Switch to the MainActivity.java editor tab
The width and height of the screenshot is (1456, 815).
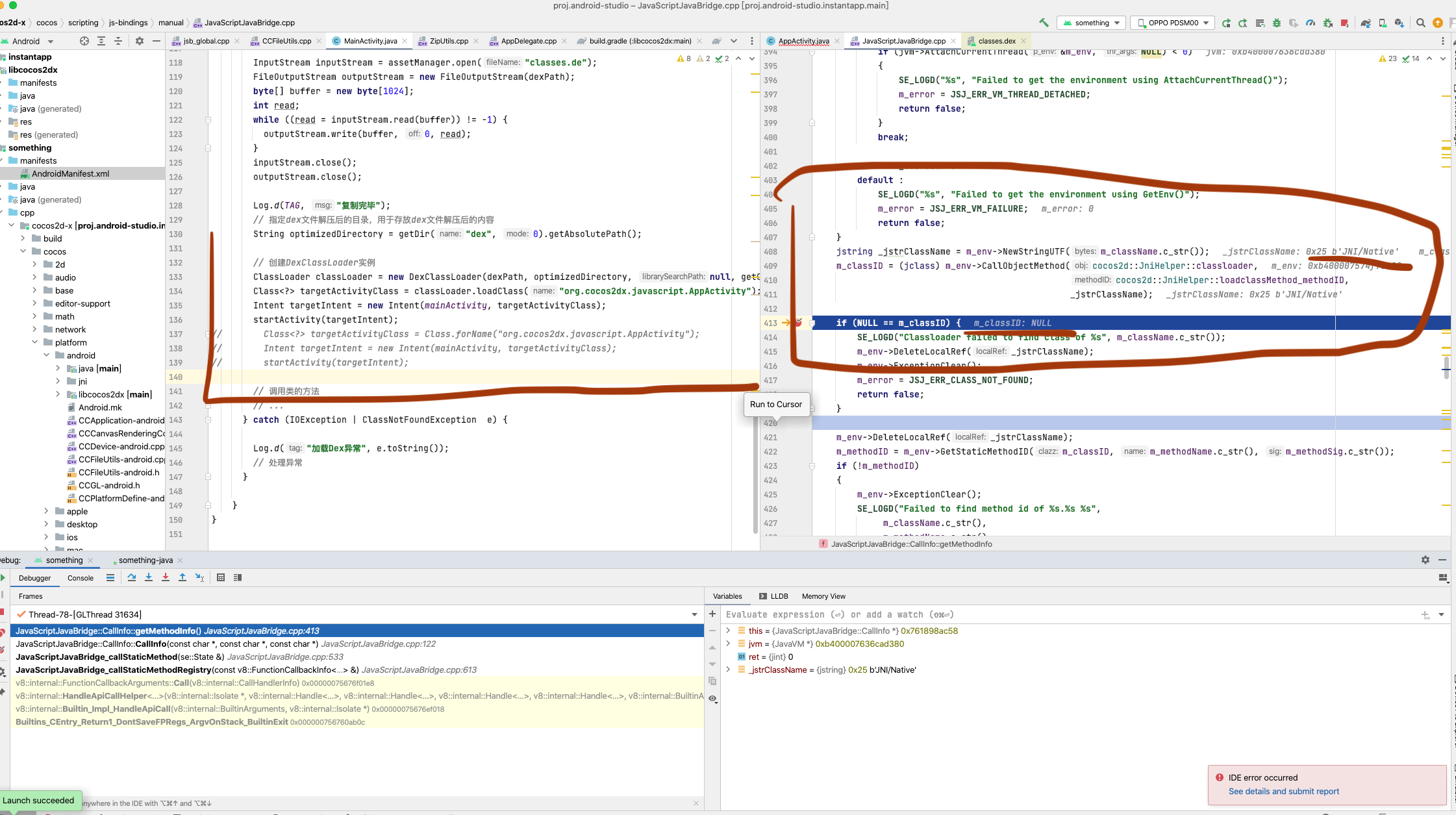tap(370, 41)
